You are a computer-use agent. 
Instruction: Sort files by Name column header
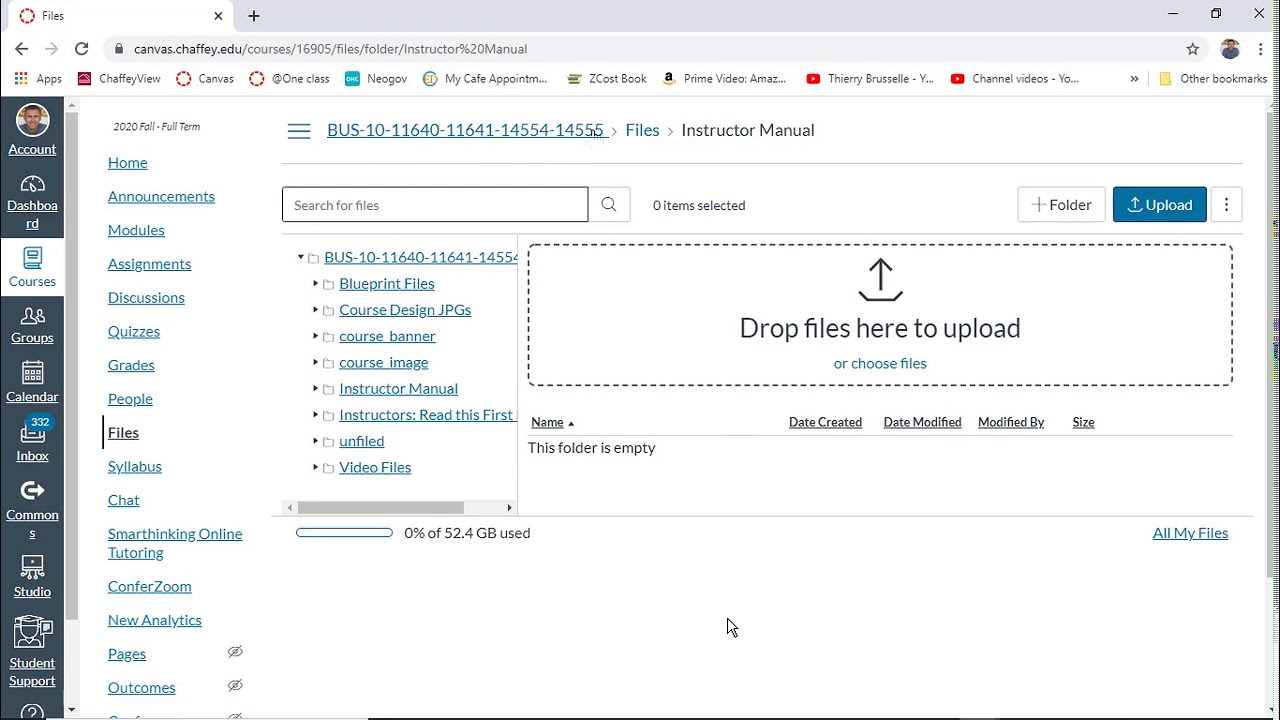pyautogui.click(x=552, y=422)
